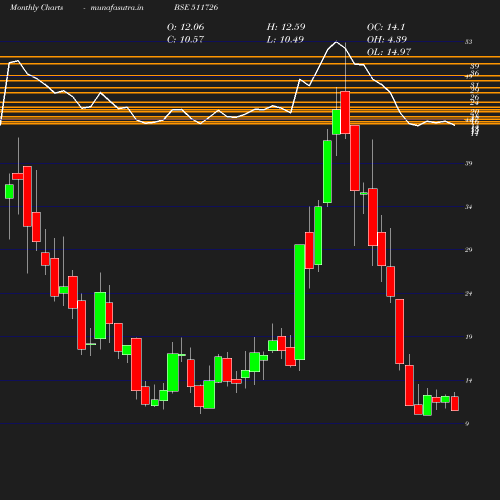Screen dimensions: 500x500
Task: Click the 'OC: 14.1' reading
Action: [x=386, y=27]
